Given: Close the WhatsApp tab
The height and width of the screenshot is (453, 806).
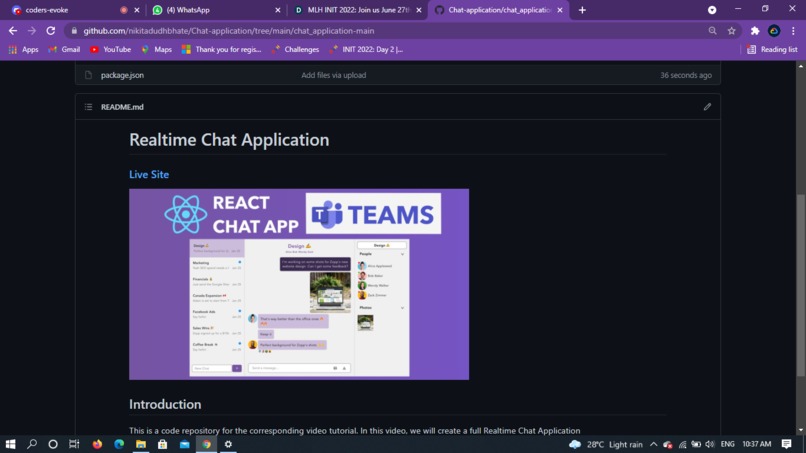Looking at the screenshot, I should pos(278,10).
